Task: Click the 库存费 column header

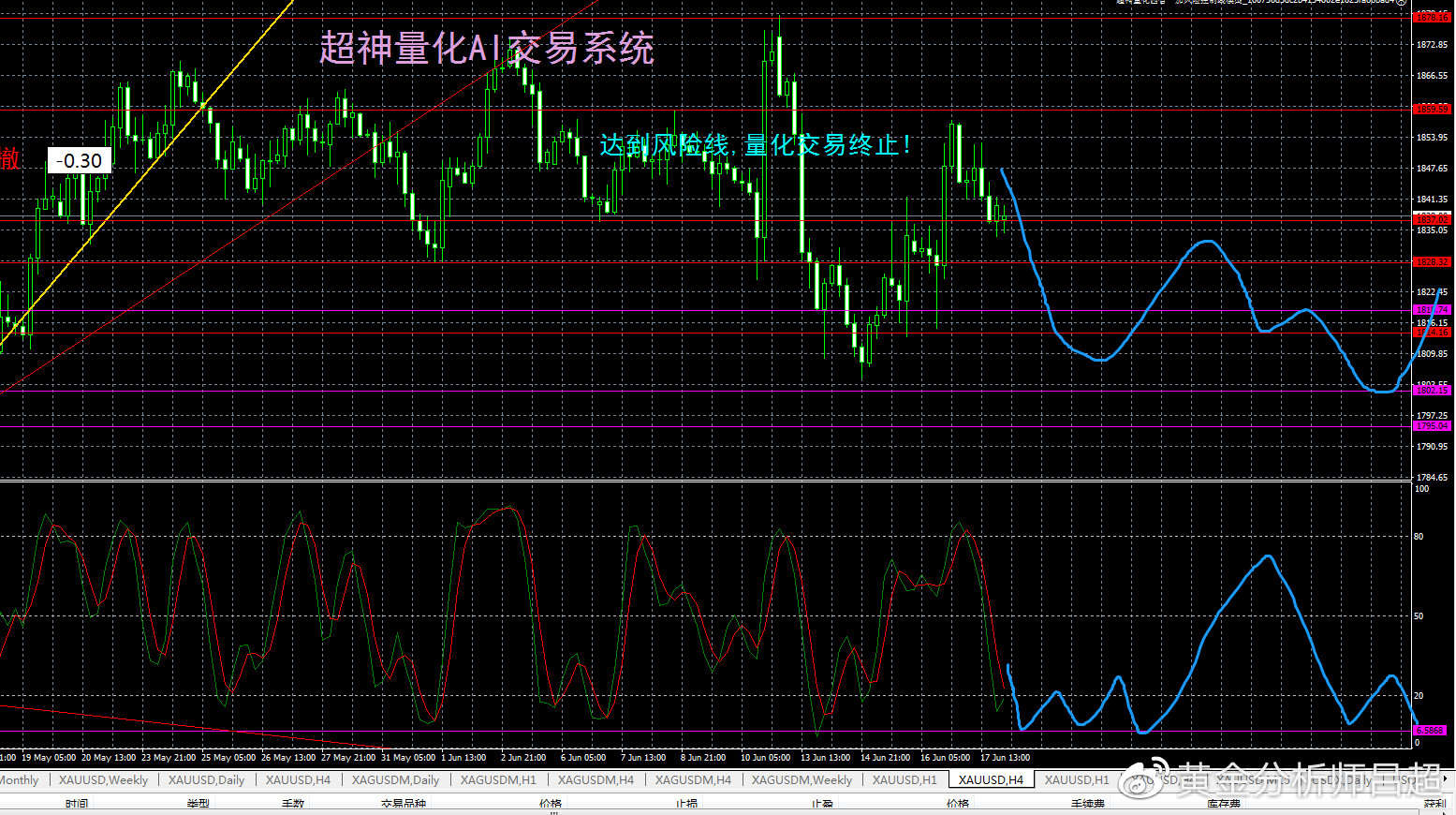Action: pos(1224,804)
